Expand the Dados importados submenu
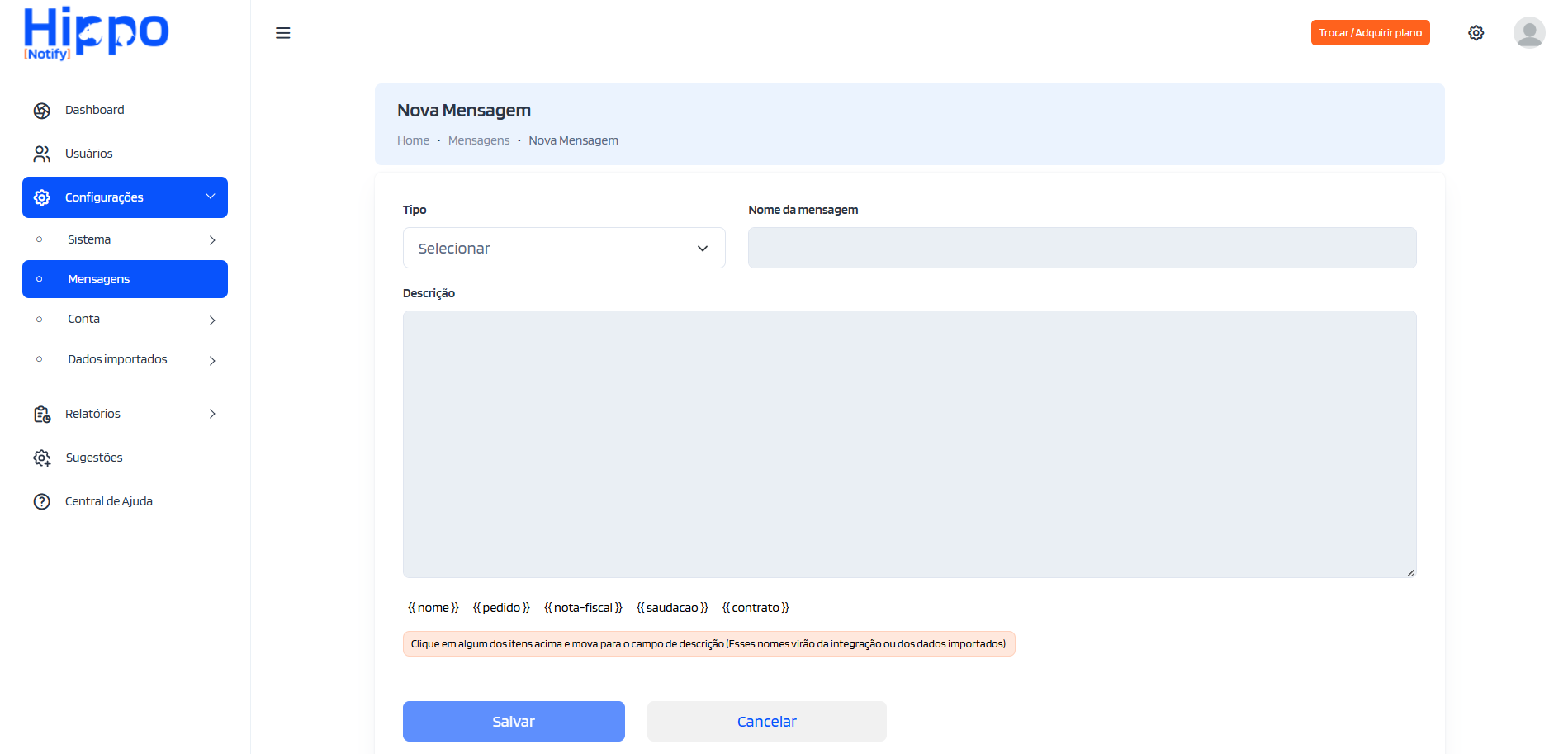This screenshot has height=754, width=1568. [212, 361]
